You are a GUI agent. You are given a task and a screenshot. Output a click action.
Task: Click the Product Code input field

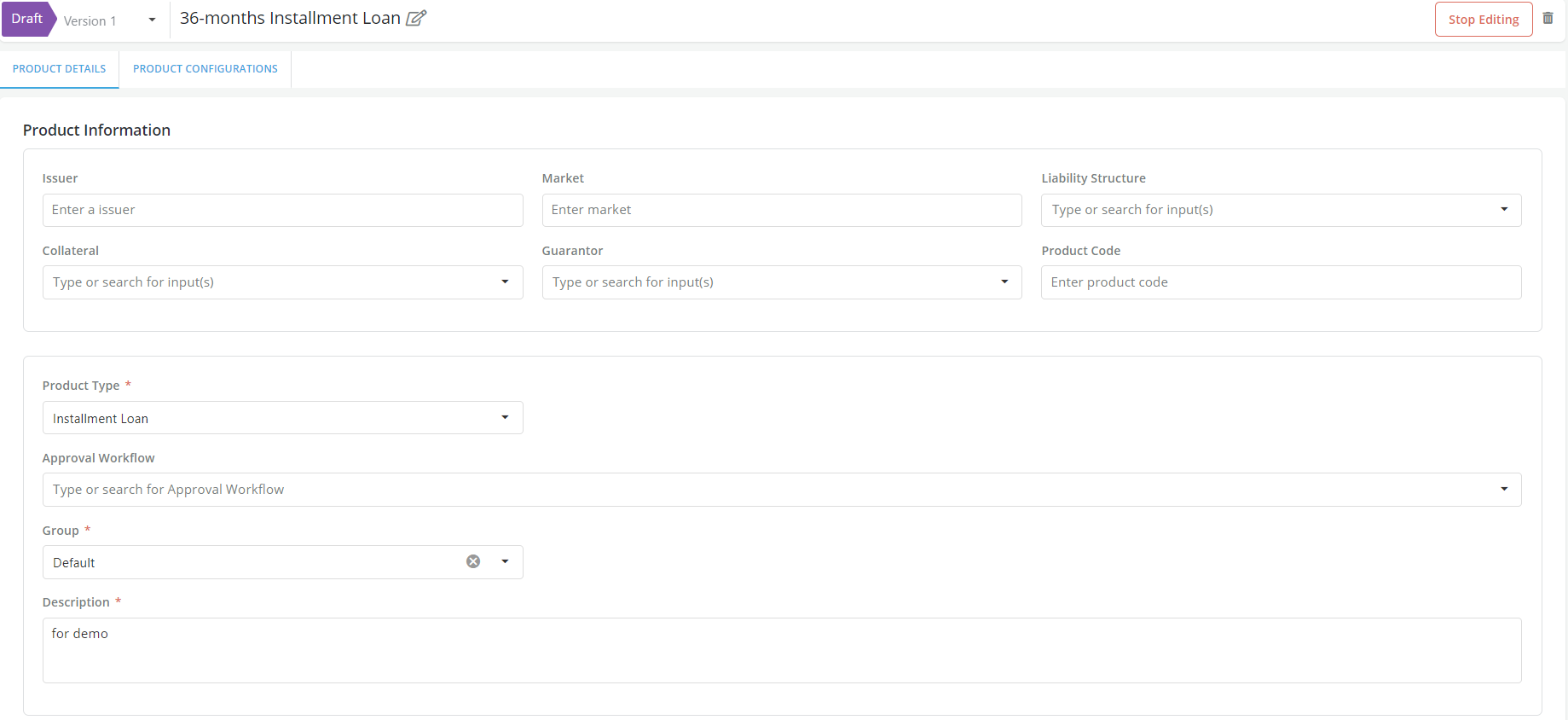1280,282
